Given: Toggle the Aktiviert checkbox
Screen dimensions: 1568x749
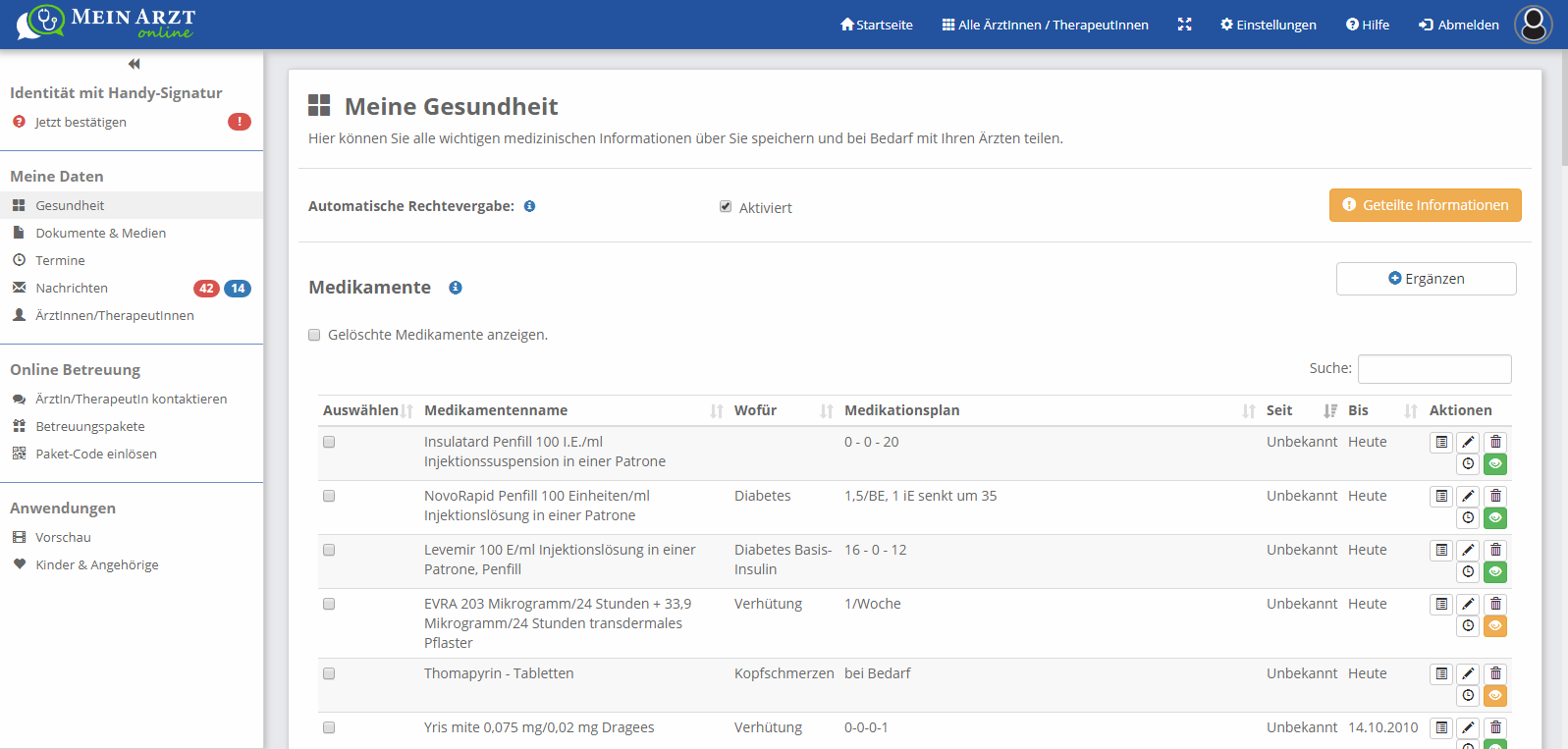Looking at the screenshot, I should (726, 206).
